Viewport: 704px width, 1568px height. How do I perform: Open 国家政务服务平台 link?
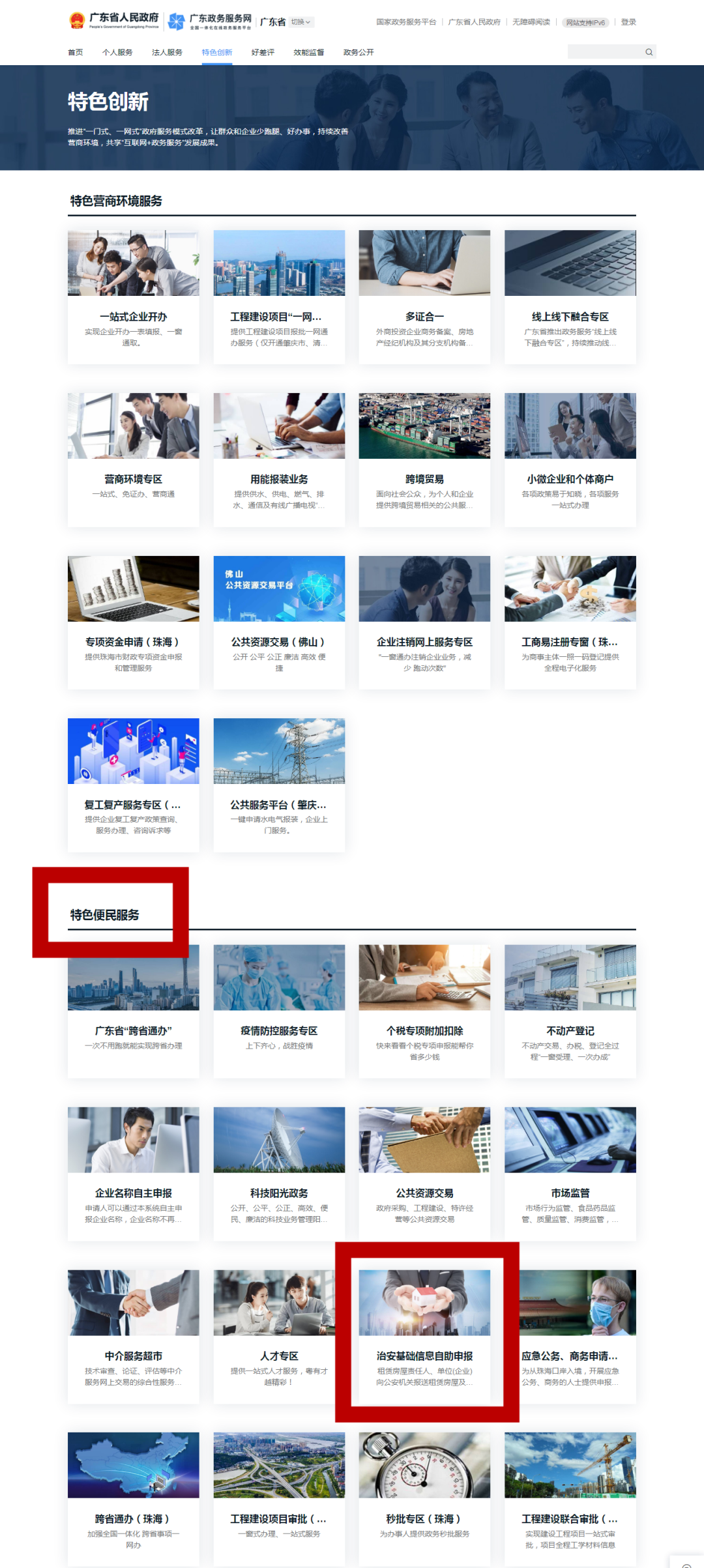click(405, 22)
